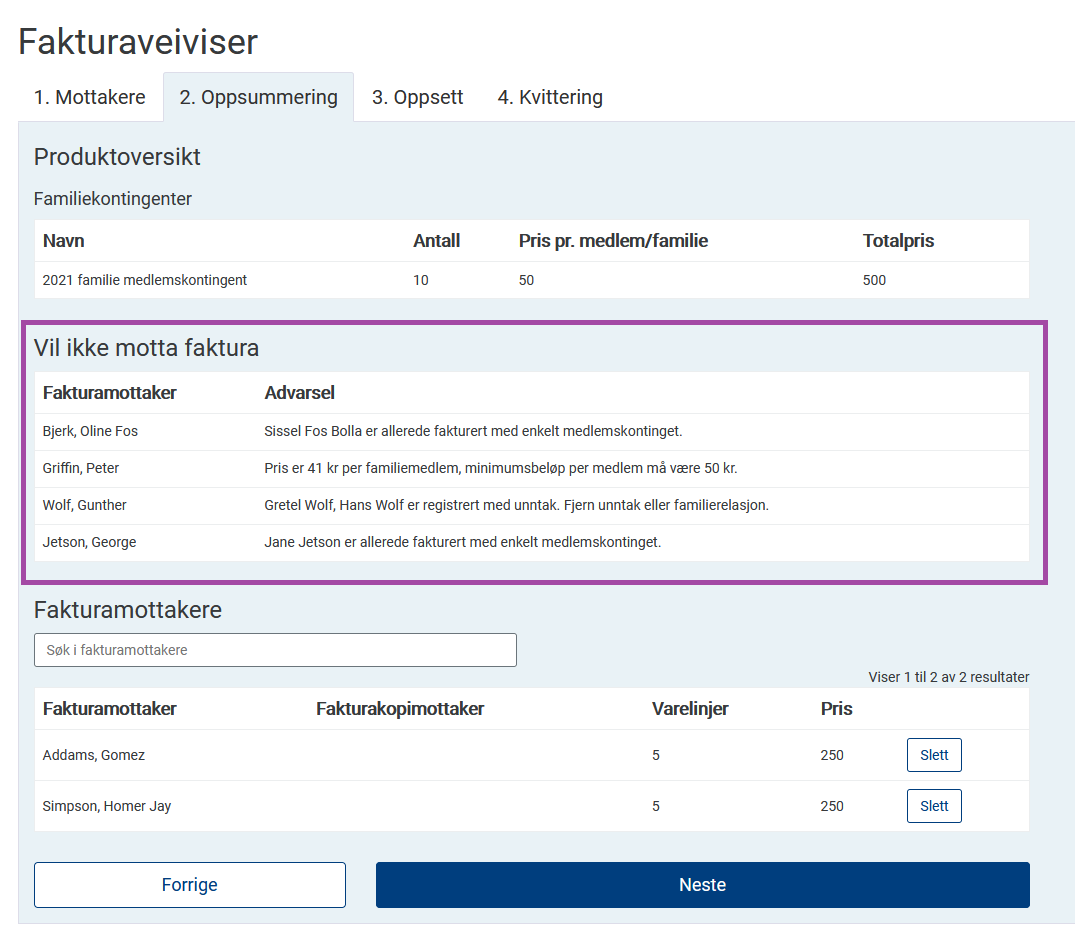
Task: Click the Produktoversikt heading
Action: [x=117, y=157]
